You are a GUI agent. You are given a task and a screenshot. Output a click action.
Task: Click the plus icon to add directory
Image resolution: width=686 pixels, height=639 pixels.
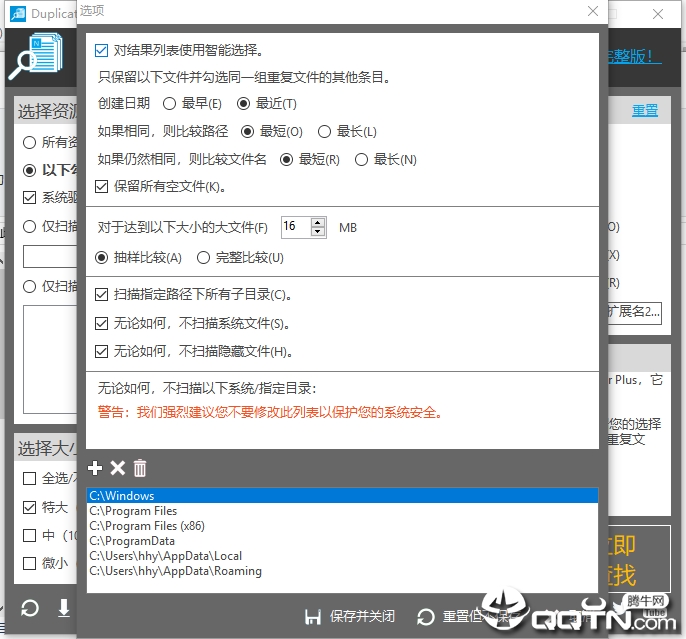pos(96,468)
